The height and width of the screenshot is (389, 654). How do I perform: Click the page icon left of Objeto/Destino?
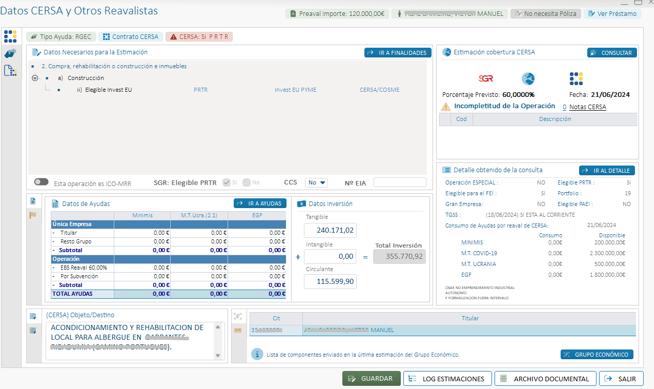pos(33,316)
